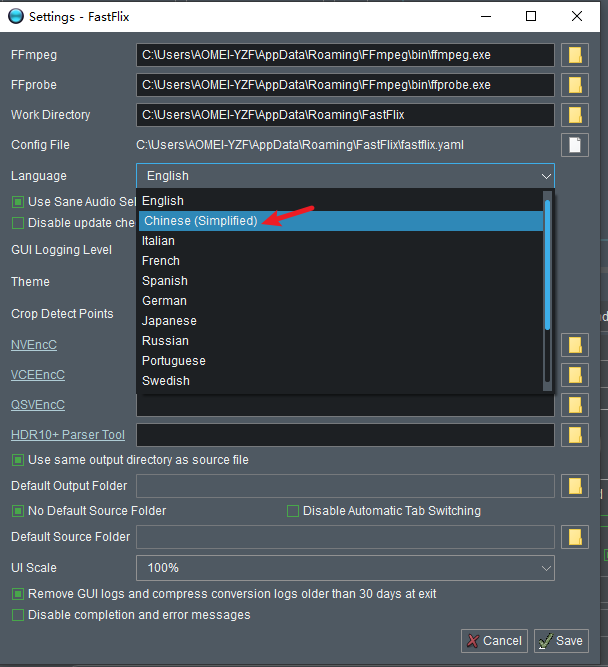This screenshot has height=667, width=608.
Task: Click folder icon for HDR10+ Parser Tool
Action: click(575, 435)
